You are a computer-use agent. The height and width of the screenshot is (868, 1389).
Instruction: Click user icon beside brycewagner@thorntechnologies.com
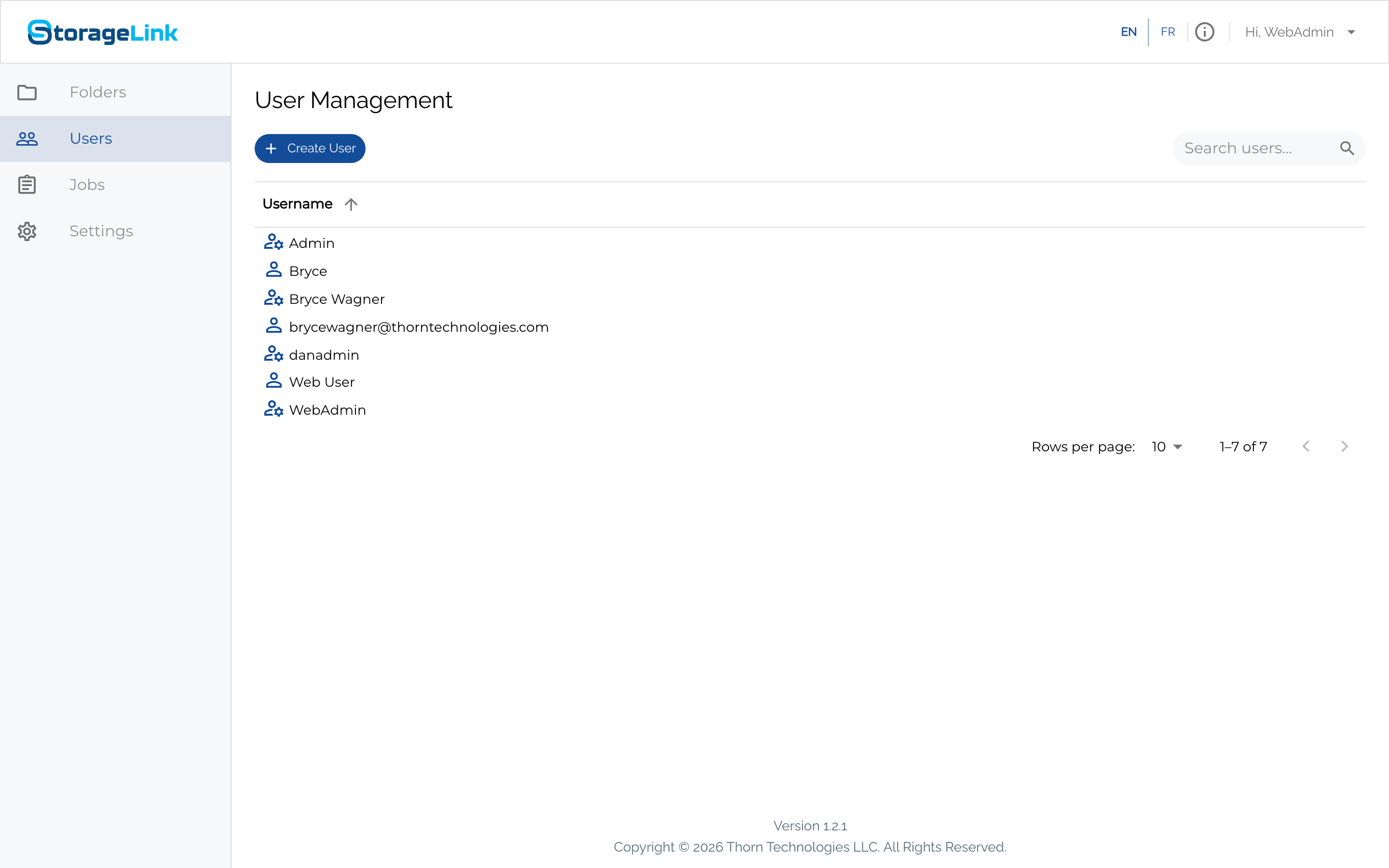point(274,325)
